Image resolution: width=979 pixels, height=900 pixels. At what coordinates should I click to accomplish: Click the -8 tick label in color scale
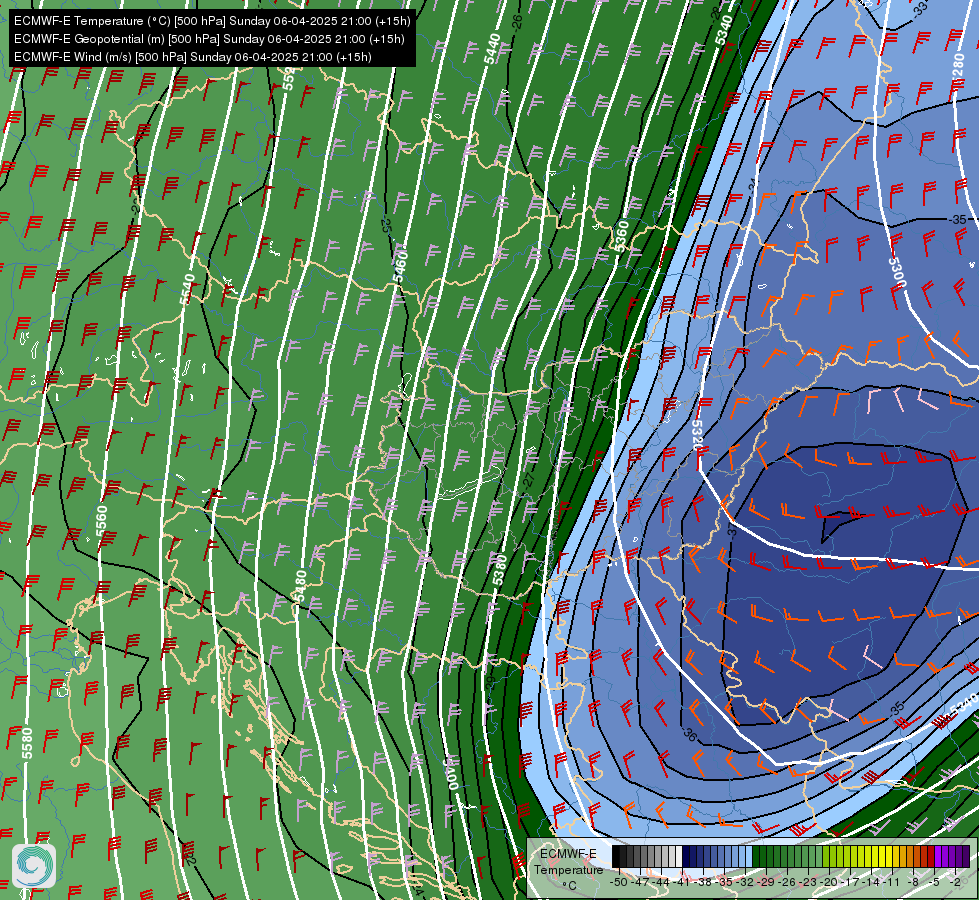[913, 882]
